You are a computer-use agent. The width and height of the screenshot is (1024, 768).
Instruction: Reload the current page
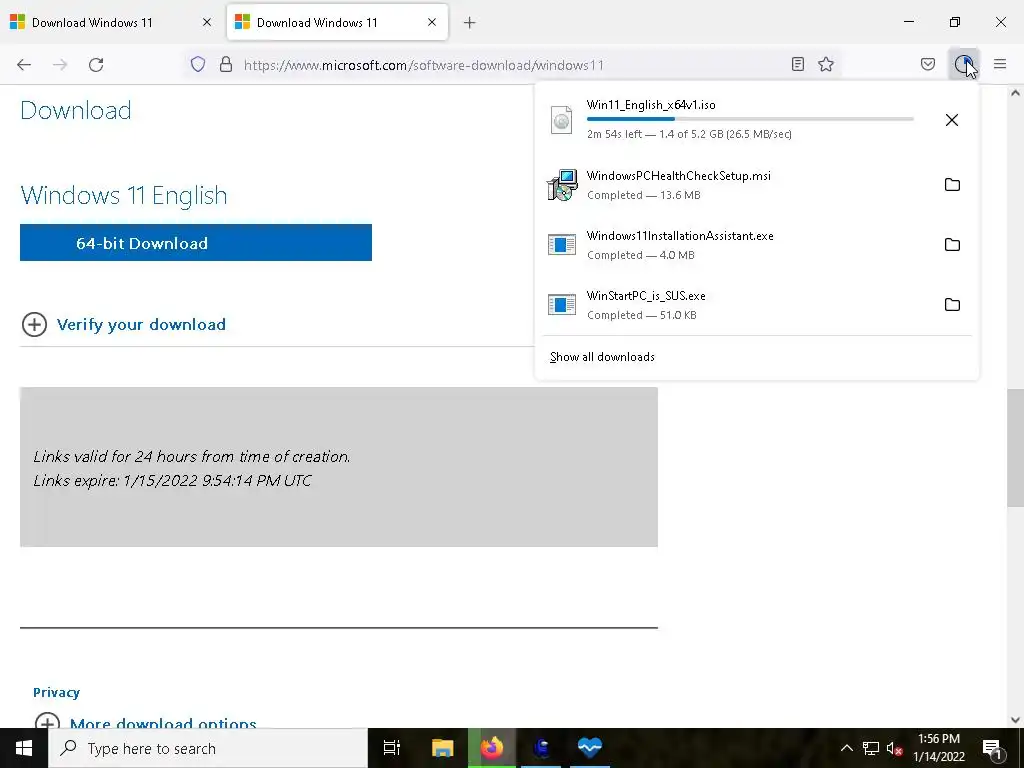(96, 65)
